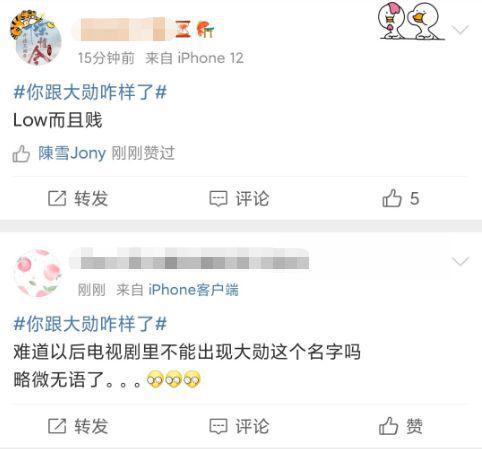Open the pixelated second poster's username
This screenshot has height=449, width=482.
(189, 259)
